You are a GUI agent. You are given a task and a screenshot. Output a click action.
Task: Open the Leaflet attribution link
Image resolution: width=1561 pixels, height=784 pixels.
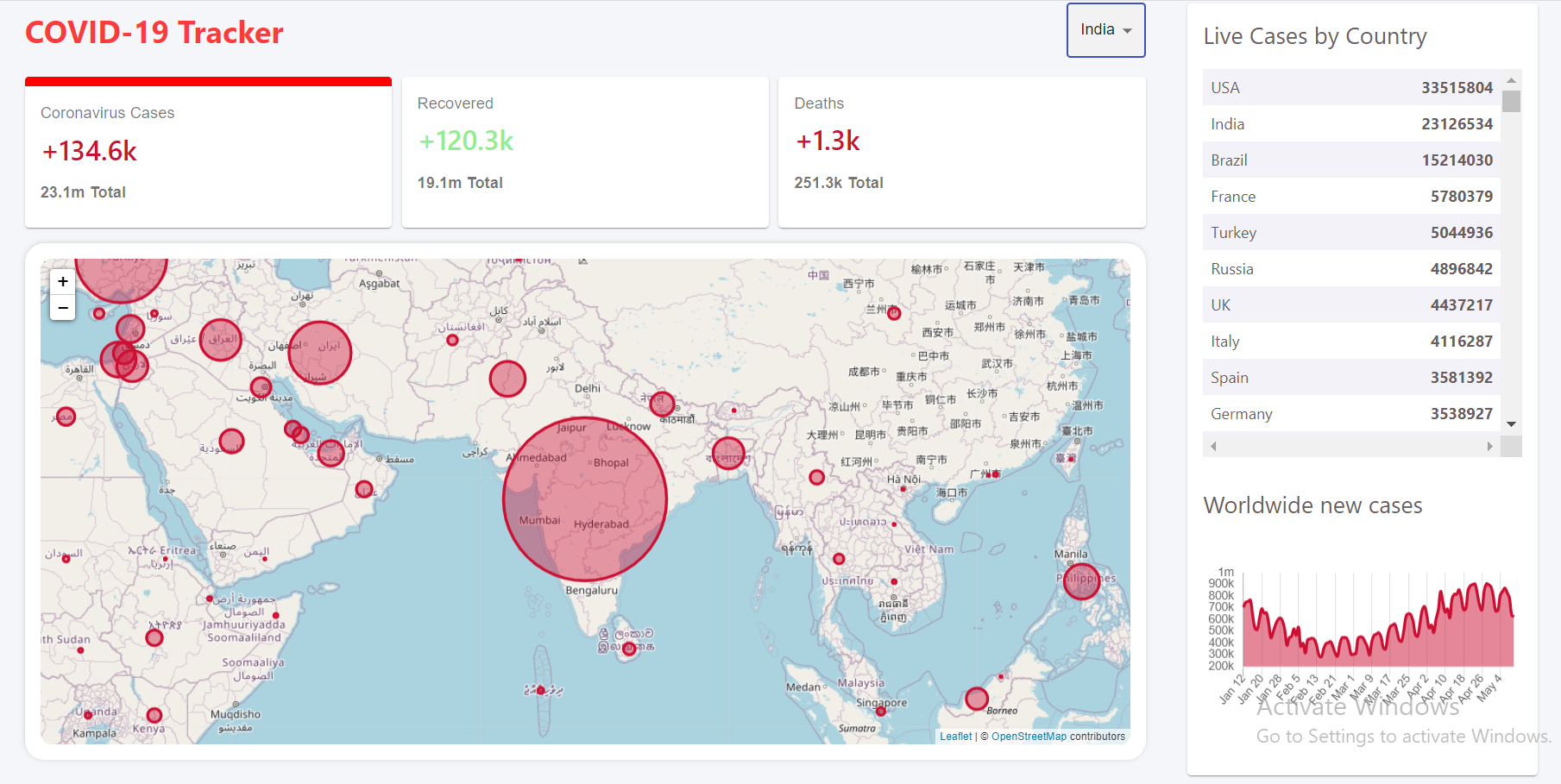tap(955, 736)
